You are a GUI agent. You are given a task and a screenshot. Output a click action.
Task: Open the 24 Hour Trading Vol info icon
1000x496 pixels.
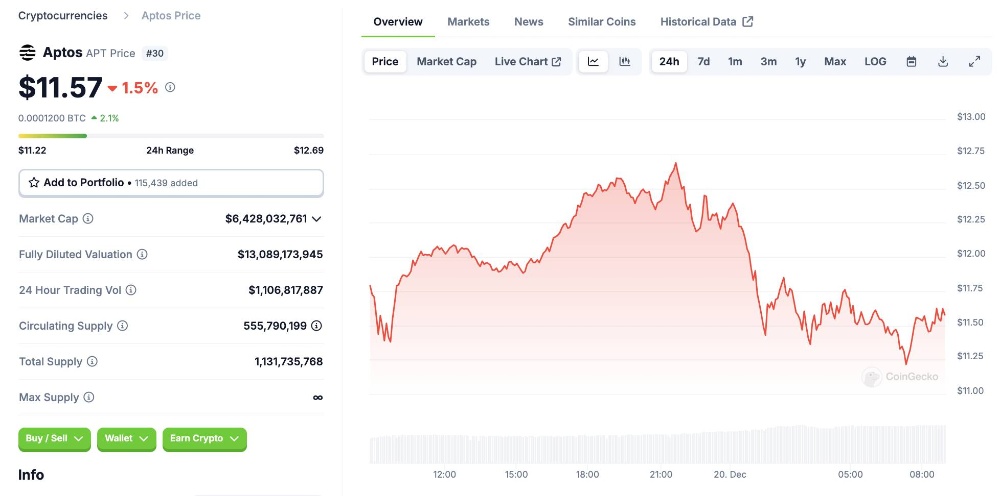click(131, 290)
